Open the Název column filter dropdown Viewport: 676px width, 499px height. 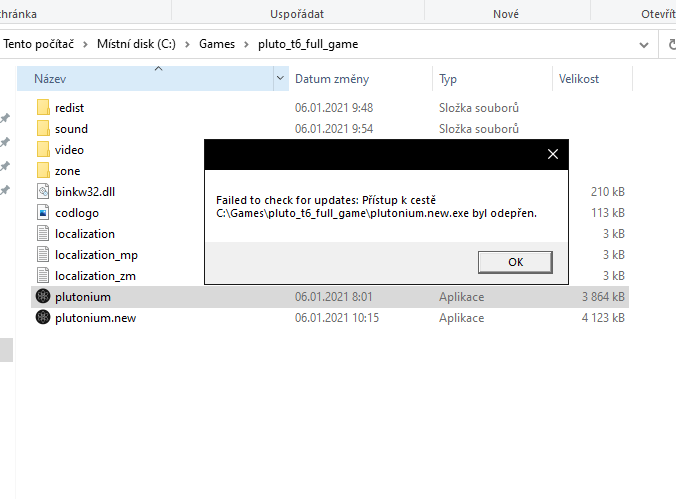280,78
